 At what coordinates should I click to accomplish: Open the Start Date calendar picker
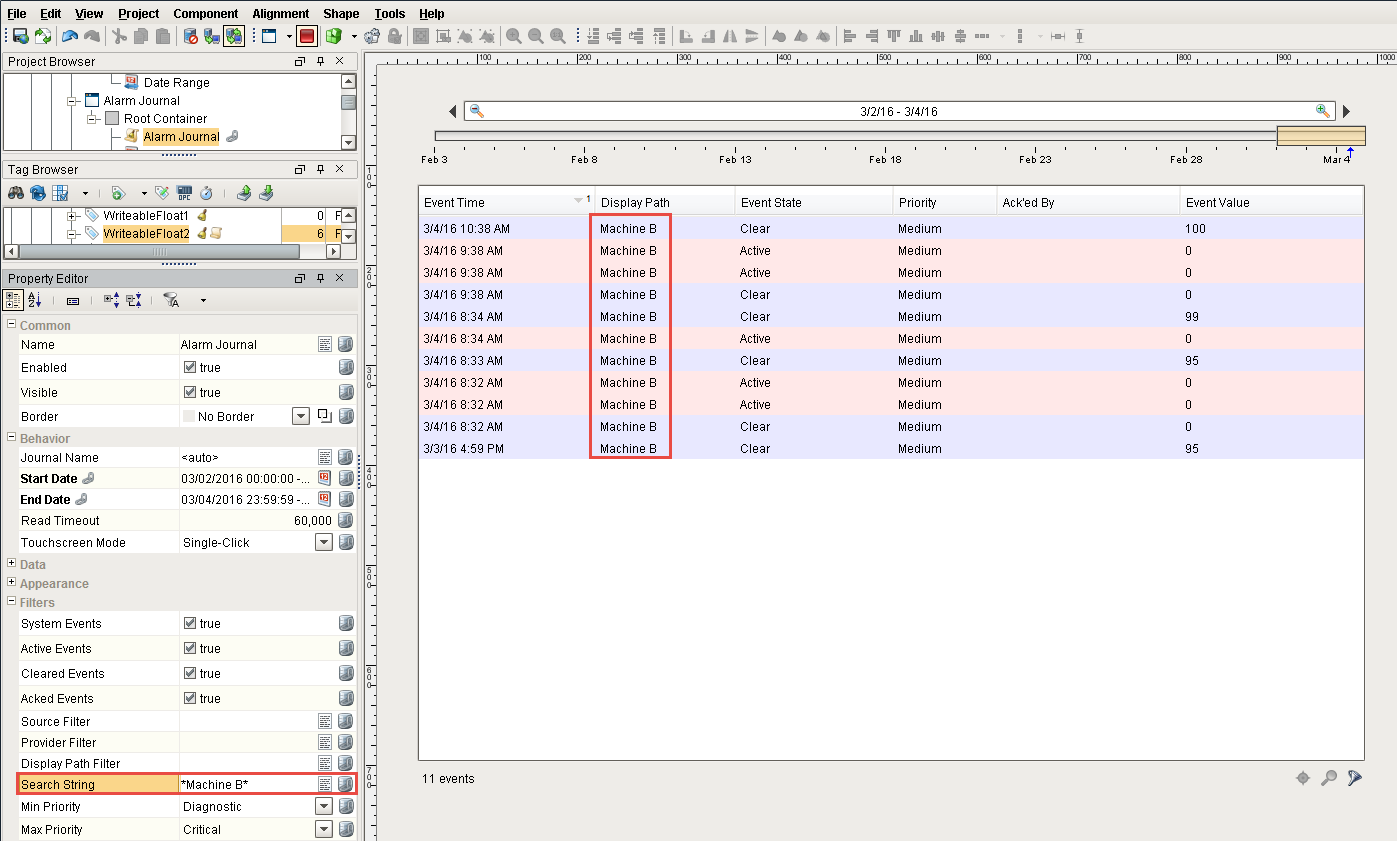tap(323, 478)
